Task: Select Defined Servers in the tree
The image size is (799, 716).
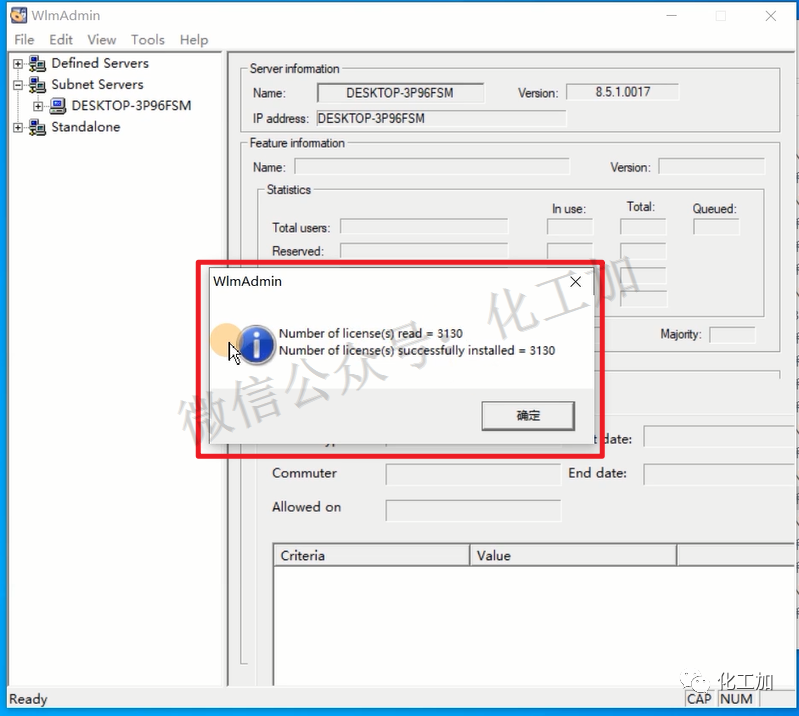Action: pyautogui.click(x=100, y=63)
